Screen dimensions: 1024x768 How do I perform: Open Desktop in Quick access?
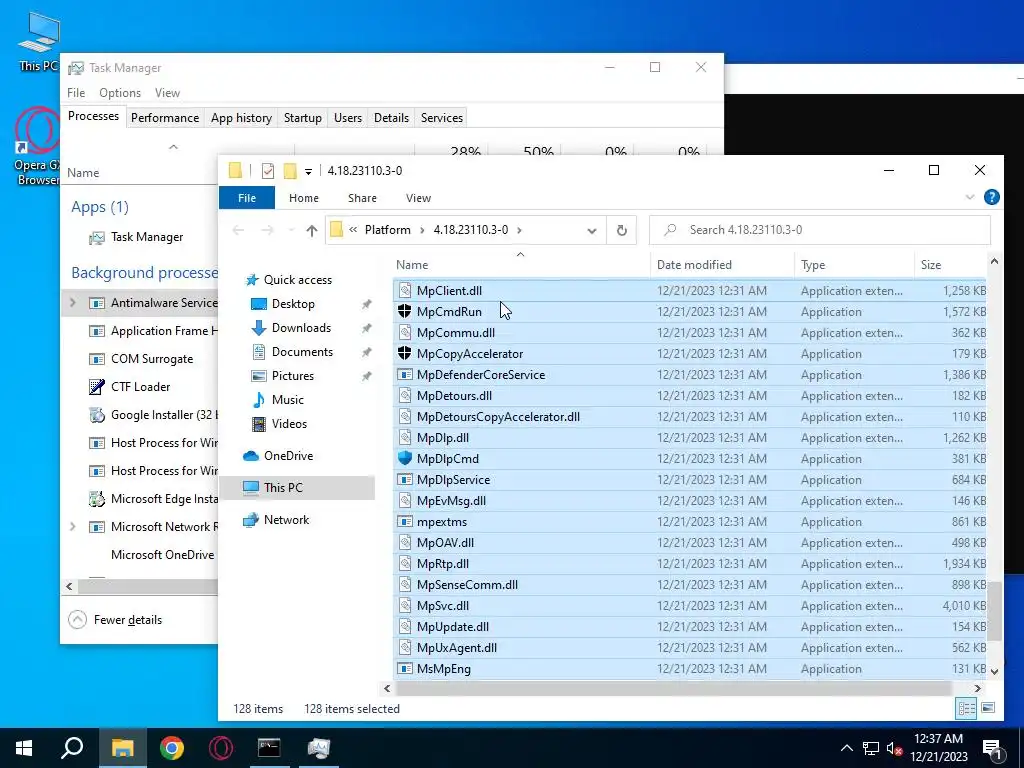point(293,304)
